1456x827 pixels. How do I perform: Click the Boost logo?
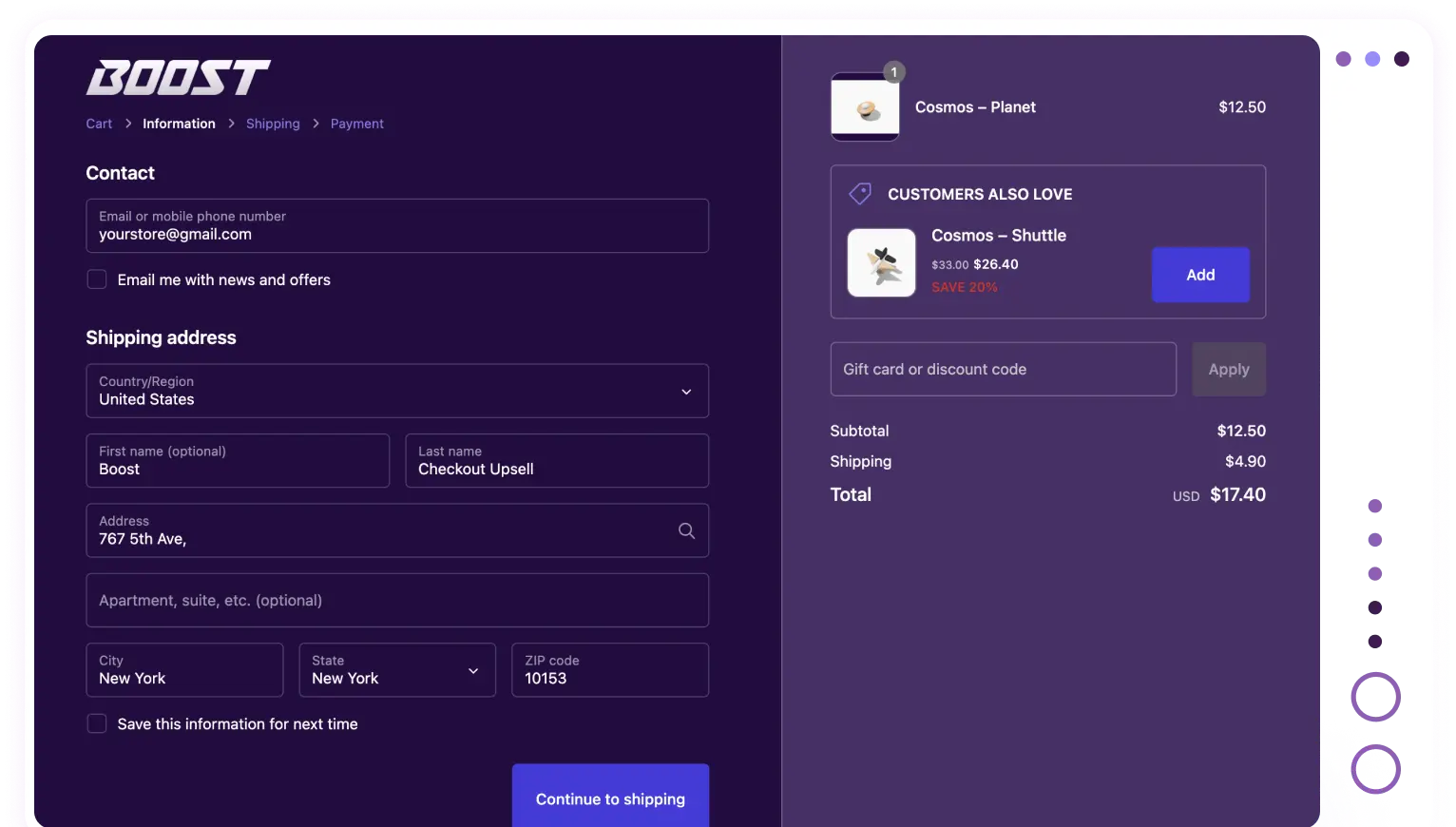click(x=178, y=78)
